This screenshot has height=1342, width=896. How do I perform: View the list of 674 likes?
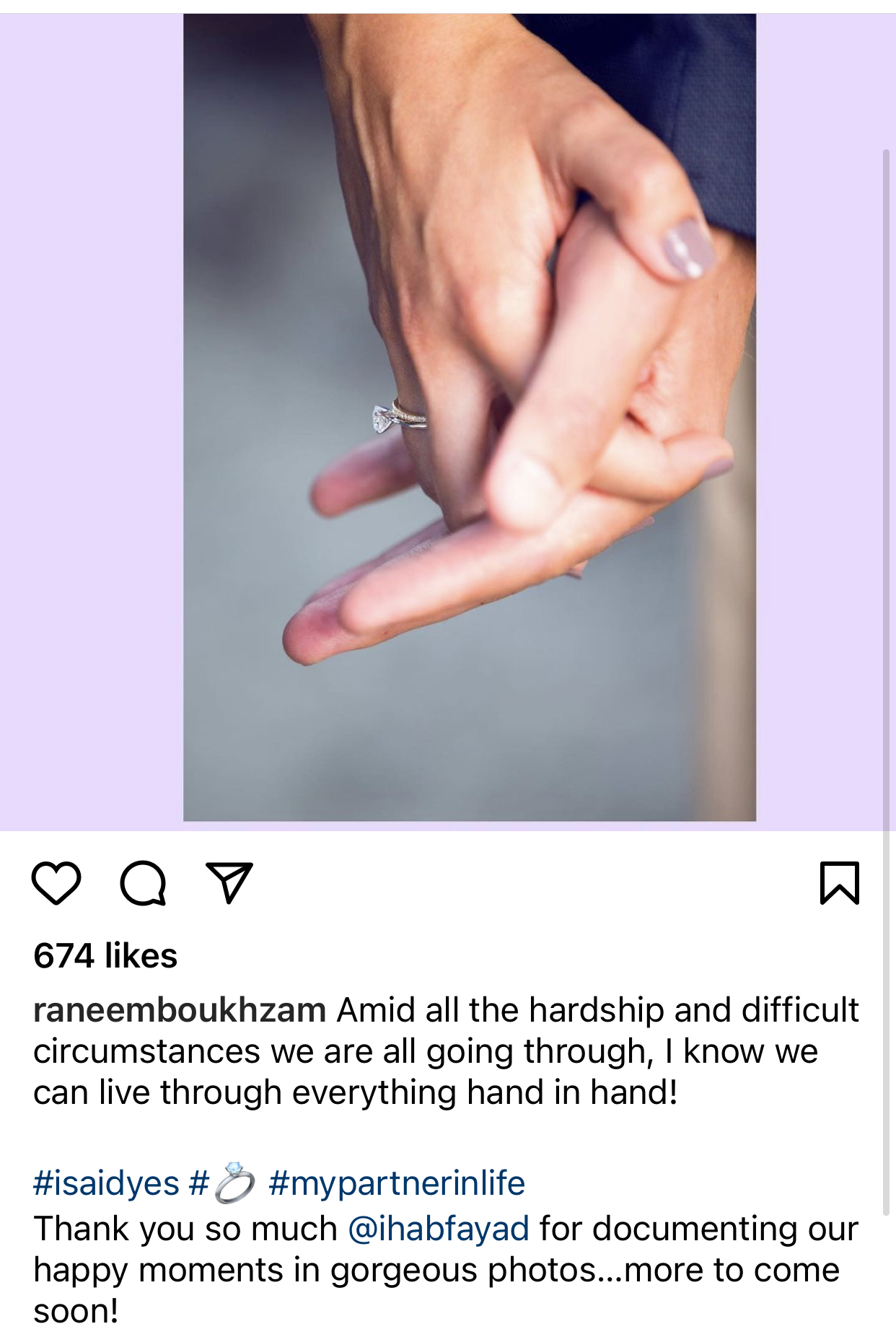point(105,956)
